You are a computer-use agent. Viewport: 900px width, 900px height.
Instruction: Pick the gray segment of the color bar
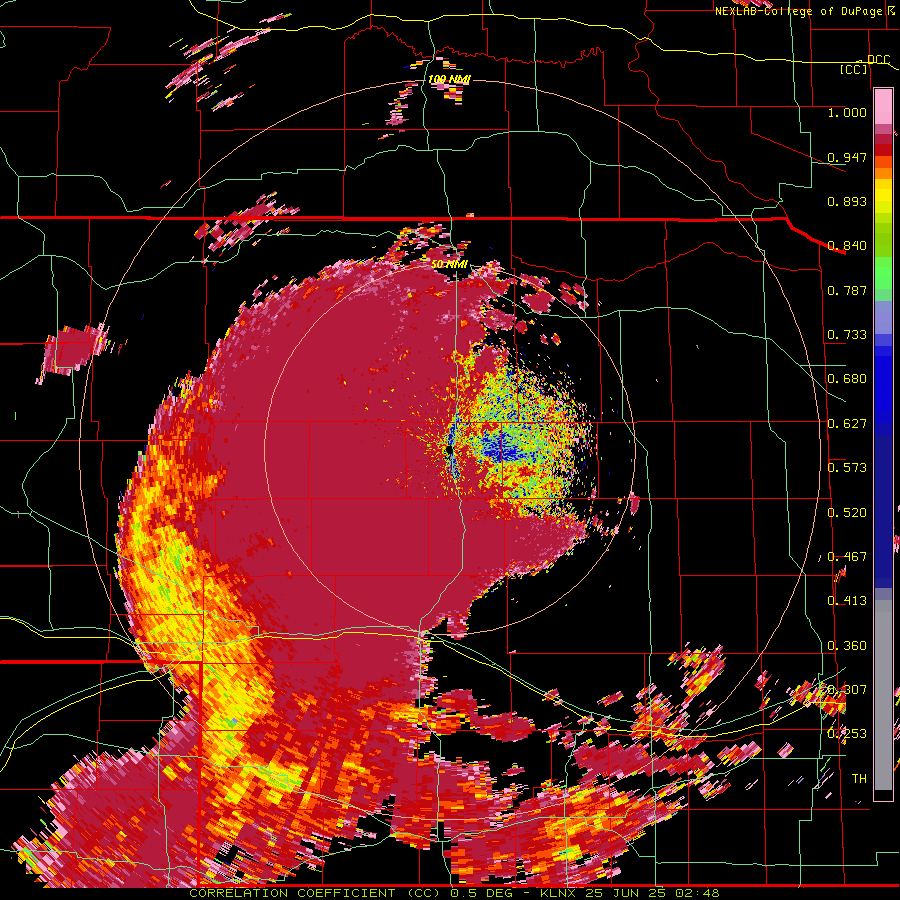click(883, 695)
